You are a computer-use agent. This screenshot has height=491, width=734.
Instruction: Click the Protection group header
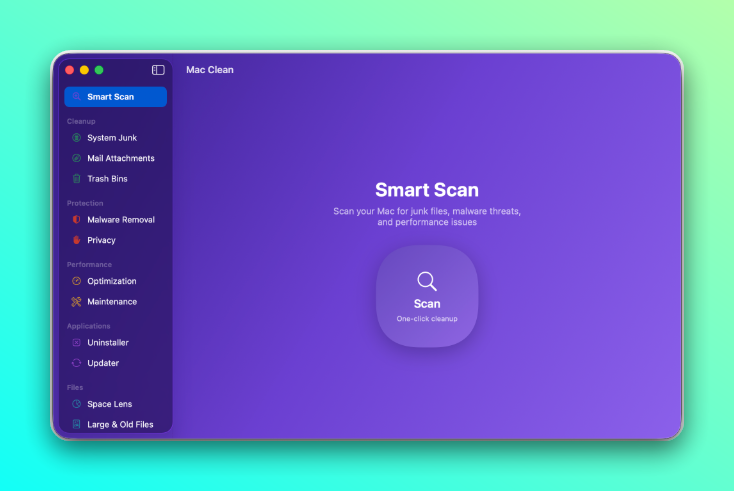click(85, 203)
